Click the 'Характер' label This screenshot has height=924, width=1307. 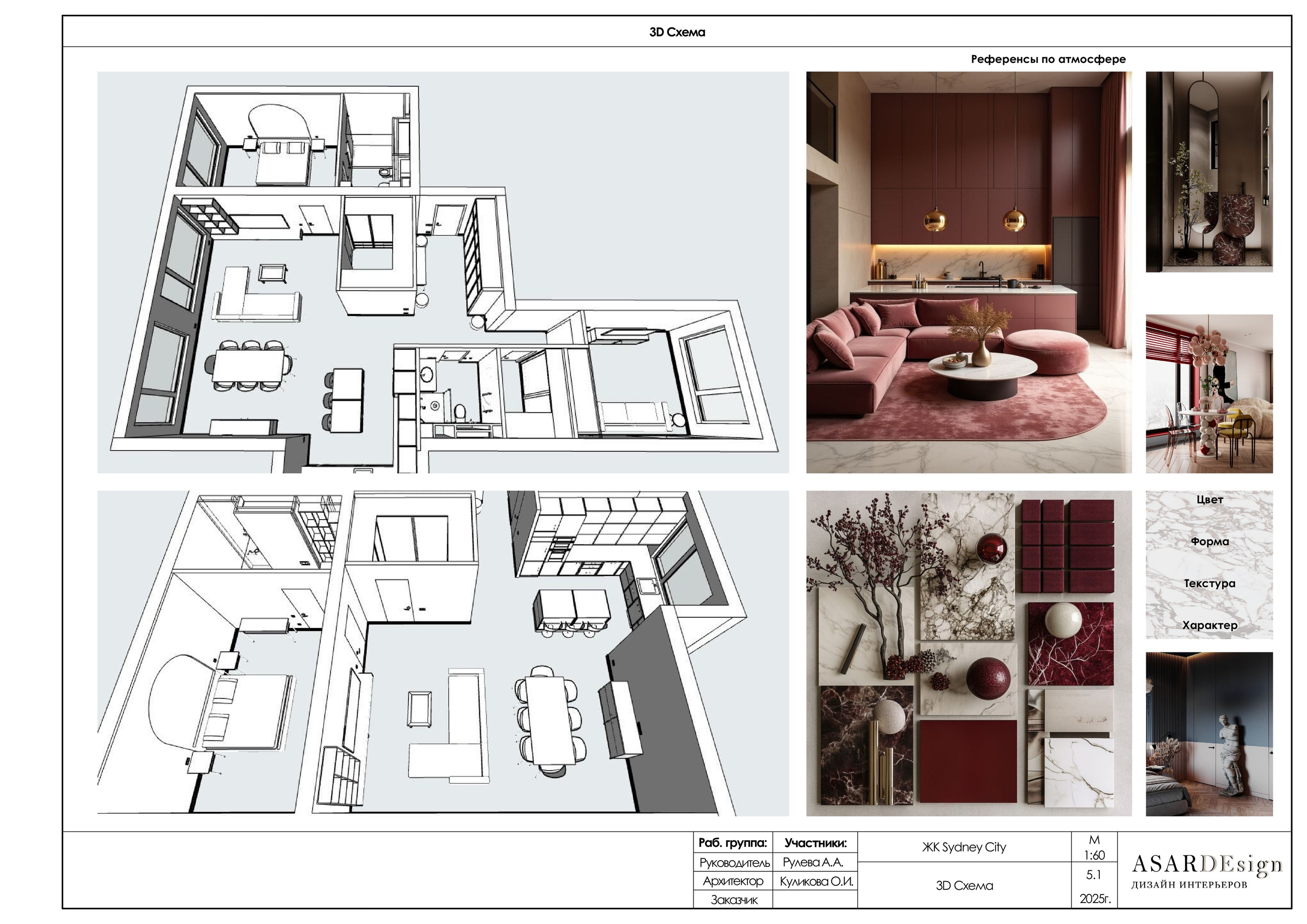coord(1209,625)
